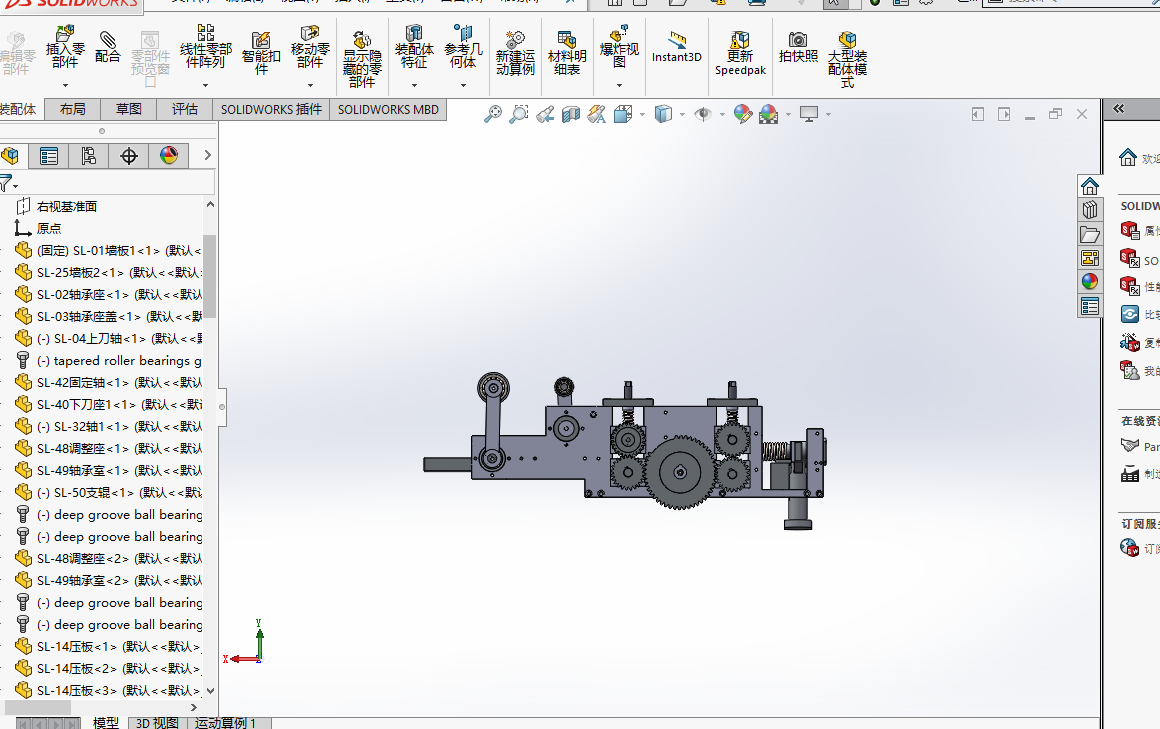1160x729 pixels.
Task: Open DisplayManager color ball tab
Action: [x=169, y=155]
